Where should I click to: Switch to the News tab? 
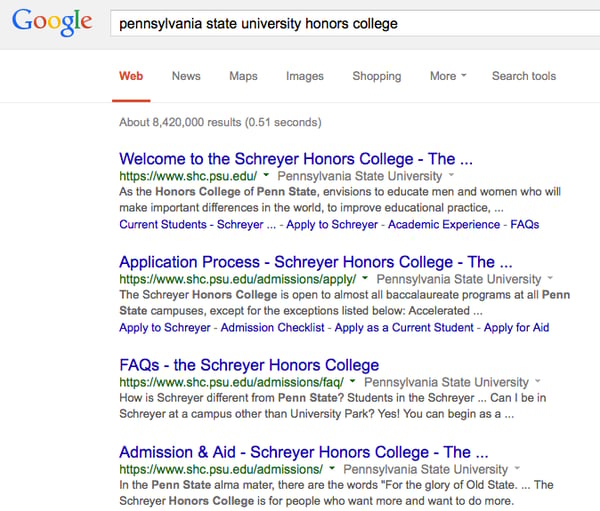[186, 76]
